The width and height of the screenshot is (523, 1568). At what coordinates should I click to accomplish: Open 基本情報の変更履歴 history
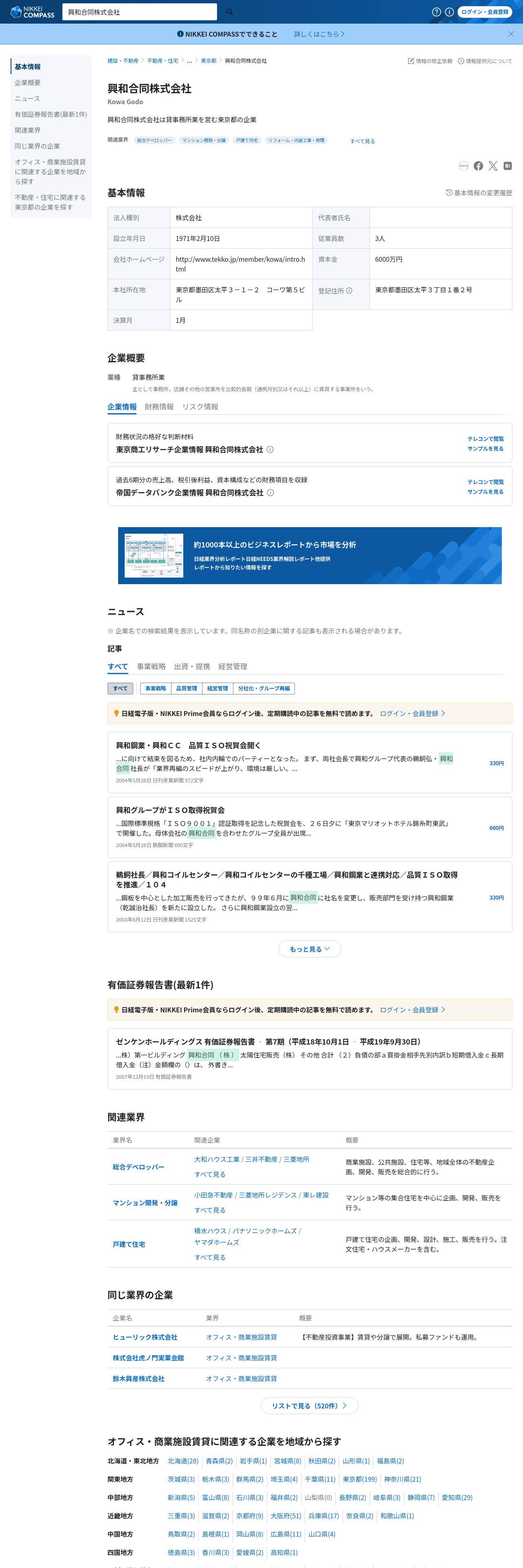pyautogui.click(x=479, y=193)
